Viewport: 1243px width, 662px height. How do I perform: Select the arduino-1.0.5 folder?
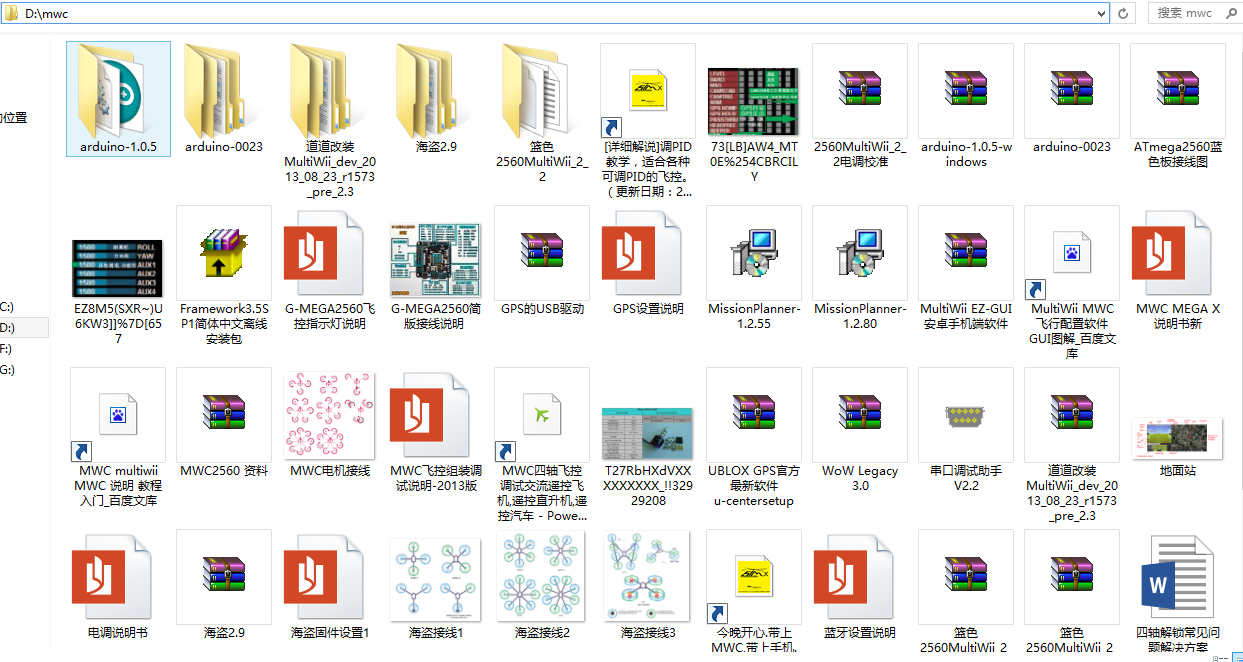[x=118, y=98]
